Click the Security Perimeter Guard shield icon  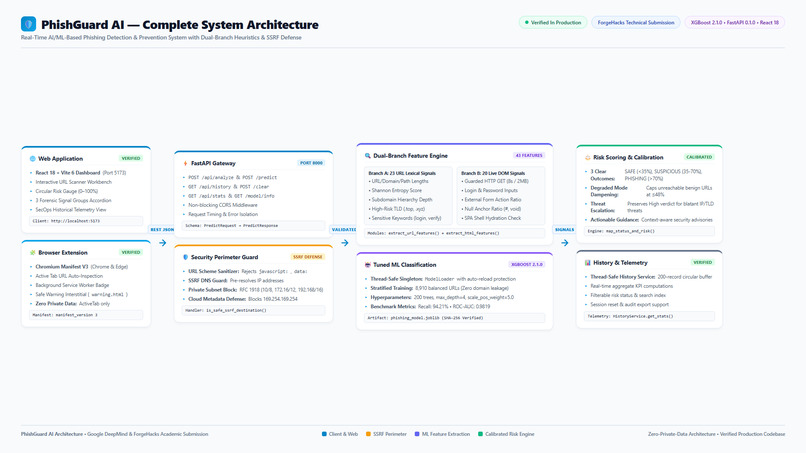[x=186, y=257]
